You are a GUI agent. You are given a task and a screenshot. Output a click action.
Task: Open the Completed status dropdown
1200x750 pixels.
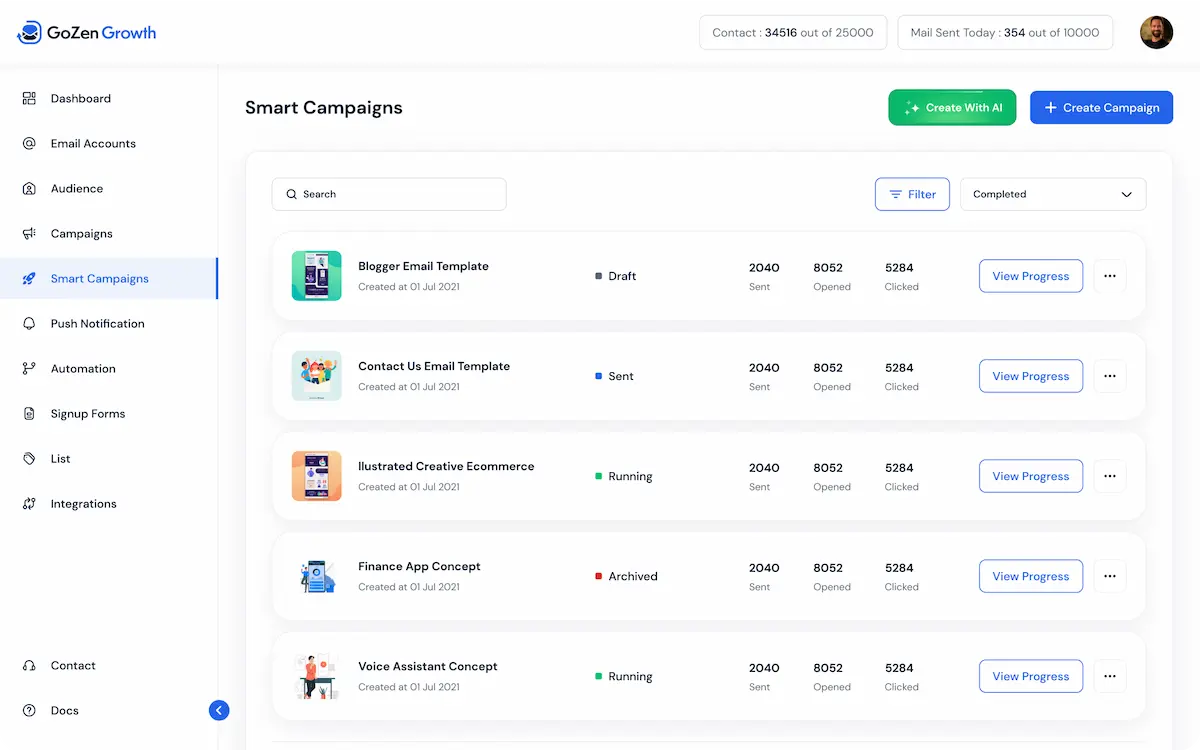tap(1053, 194)
